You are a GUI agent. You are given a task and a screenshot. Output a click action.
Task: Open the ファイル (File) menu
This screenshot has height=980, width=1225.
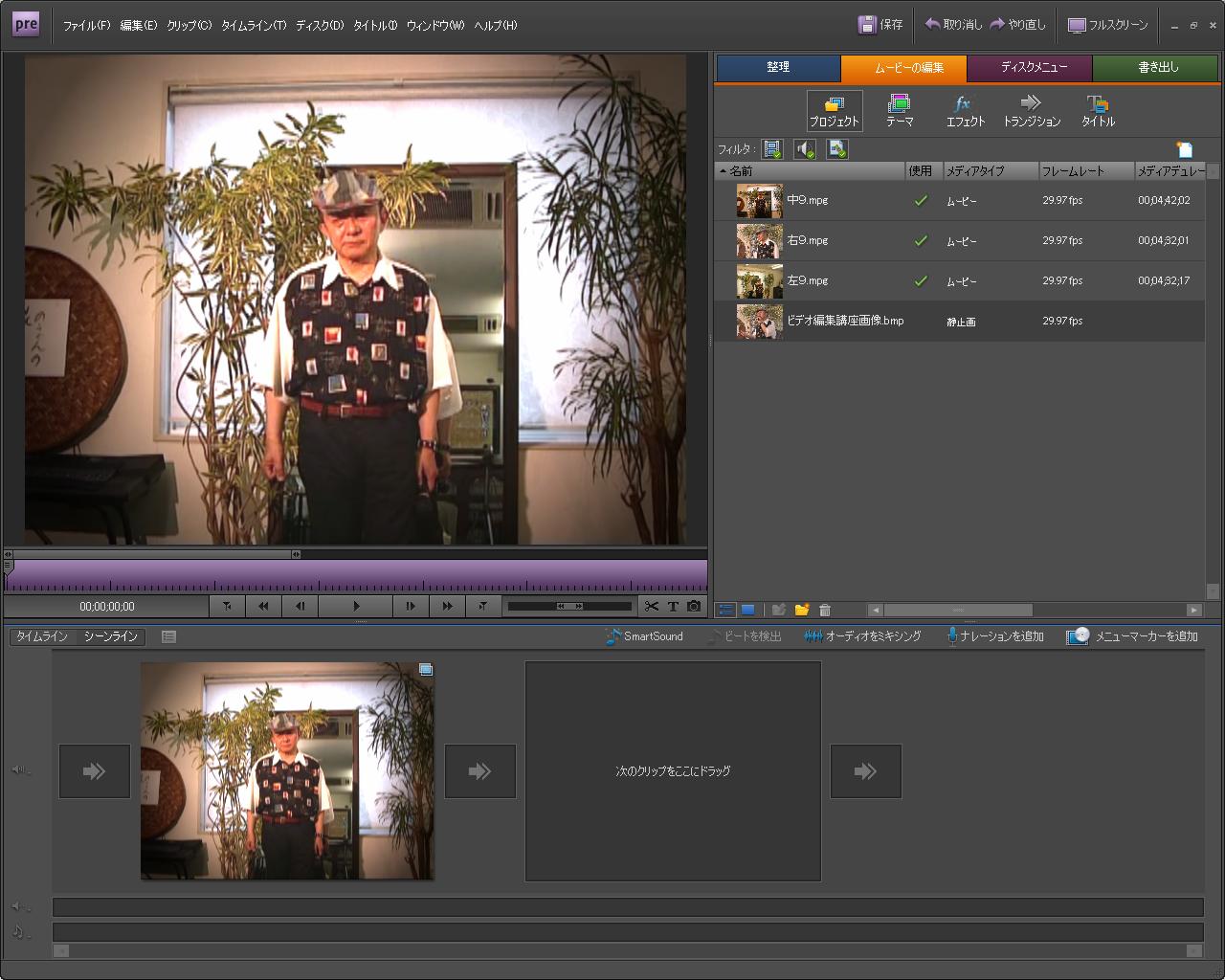[x=86, y=26]
